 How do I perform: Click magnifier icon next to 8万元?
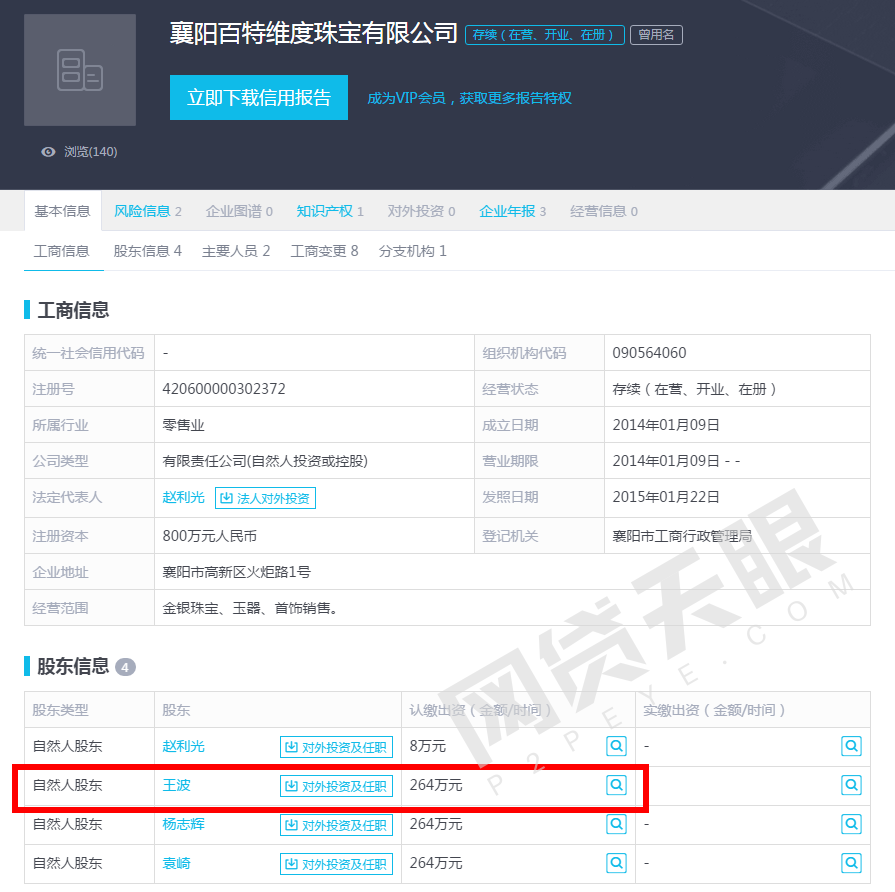pos(616,746)
